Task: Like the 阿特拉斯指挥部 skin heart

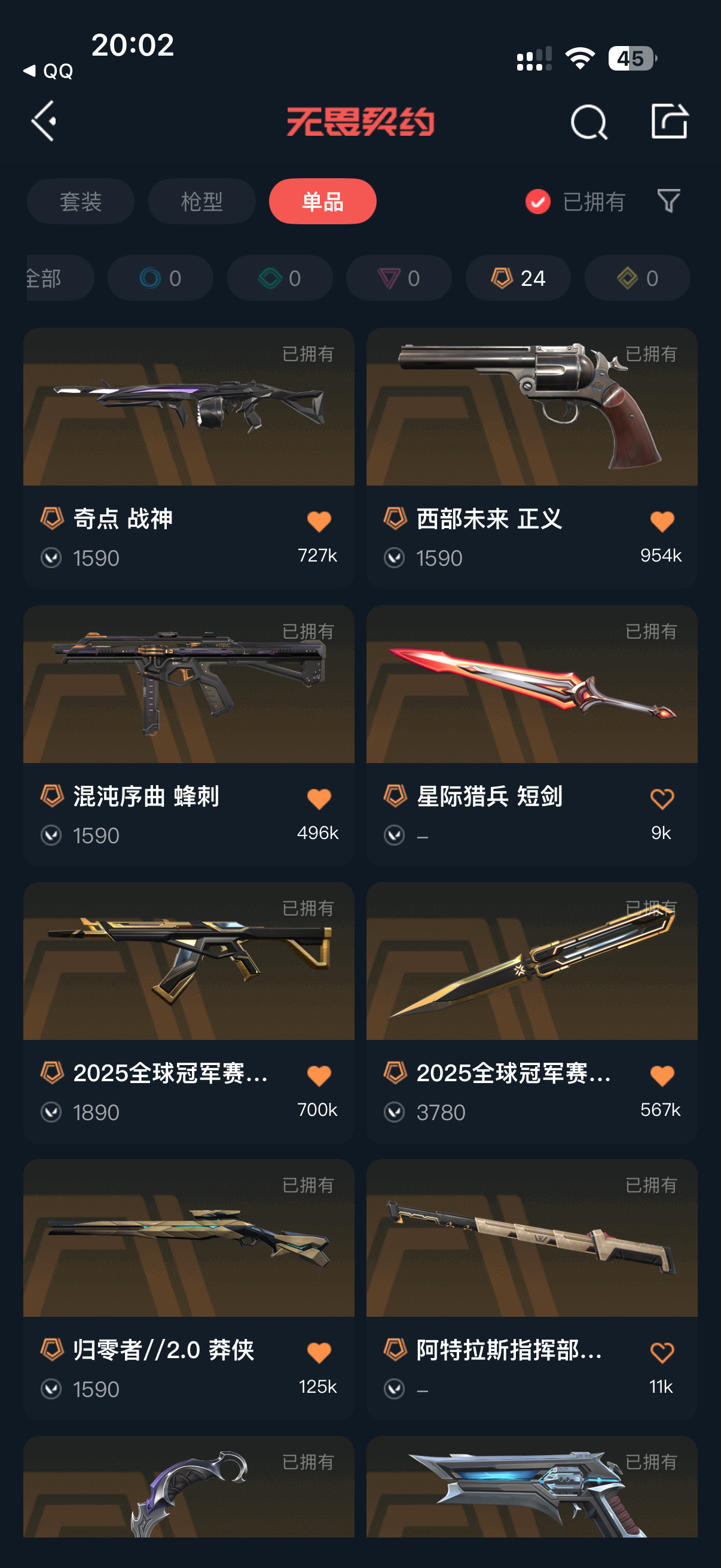Action: (662, 1353)
